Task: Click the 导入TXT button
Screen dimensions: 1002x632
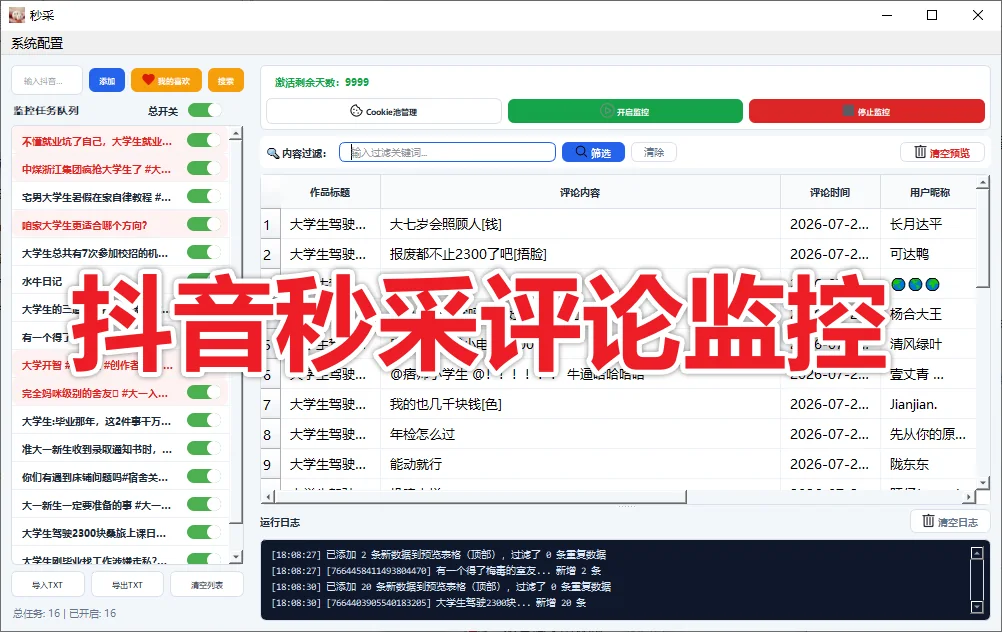Action: (47, 585)
